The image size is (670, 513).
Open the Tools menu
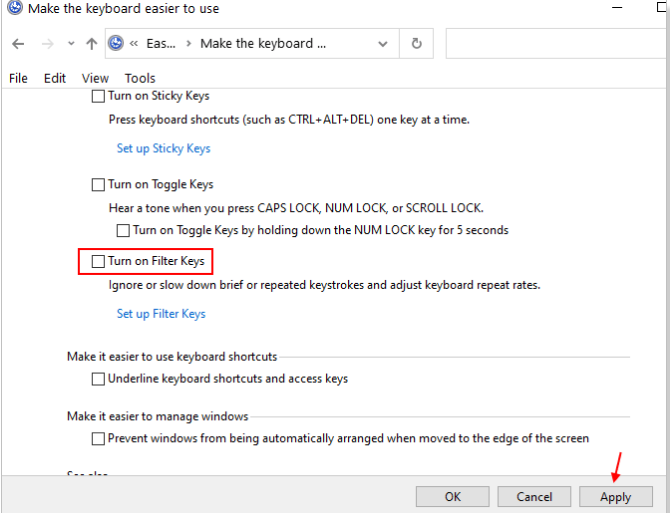140,79
